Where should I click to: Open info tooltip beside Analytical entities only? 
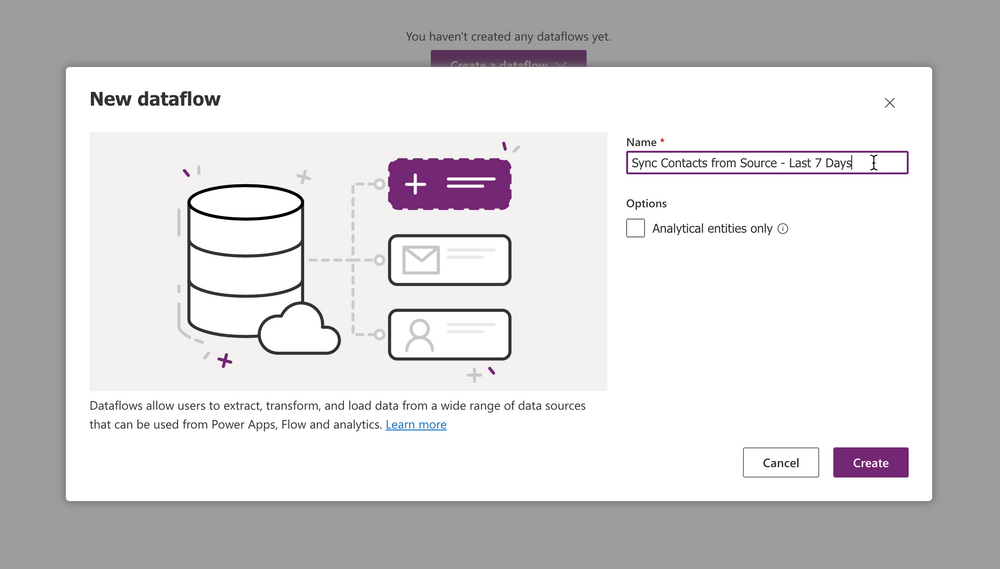pos(783,228)
